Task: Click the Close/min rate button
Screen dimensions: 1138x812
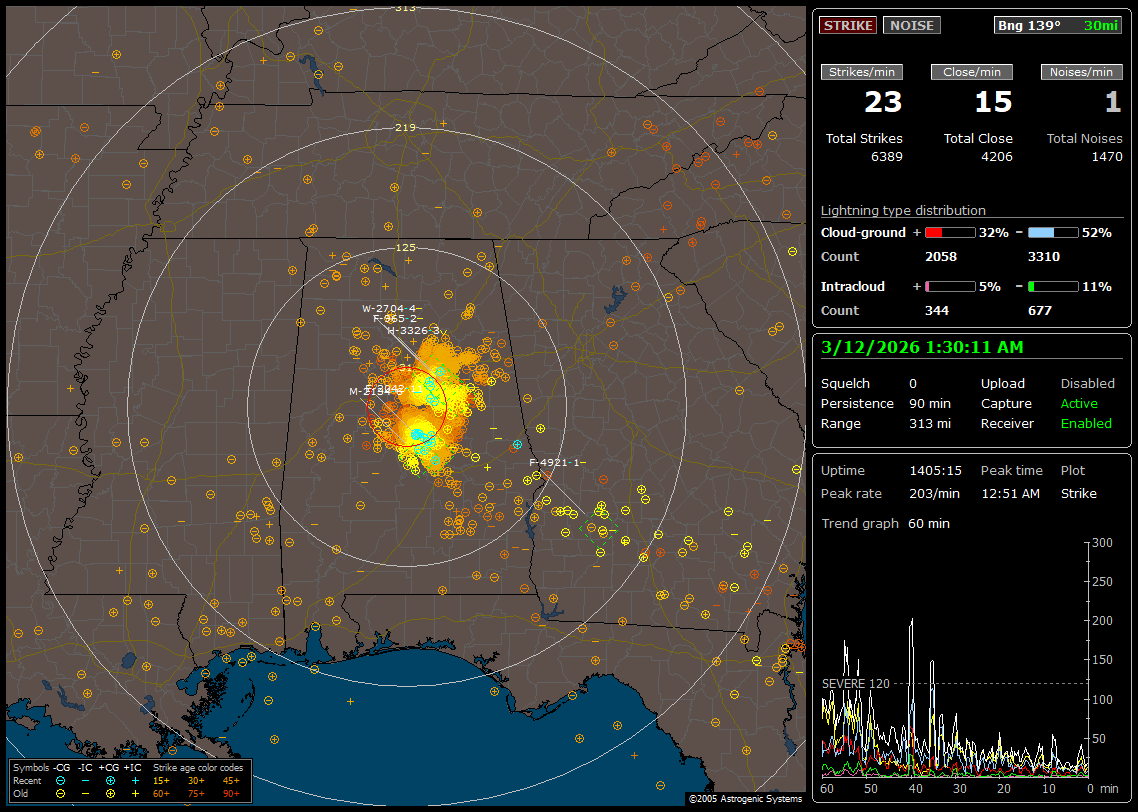Action: [972, 72]
